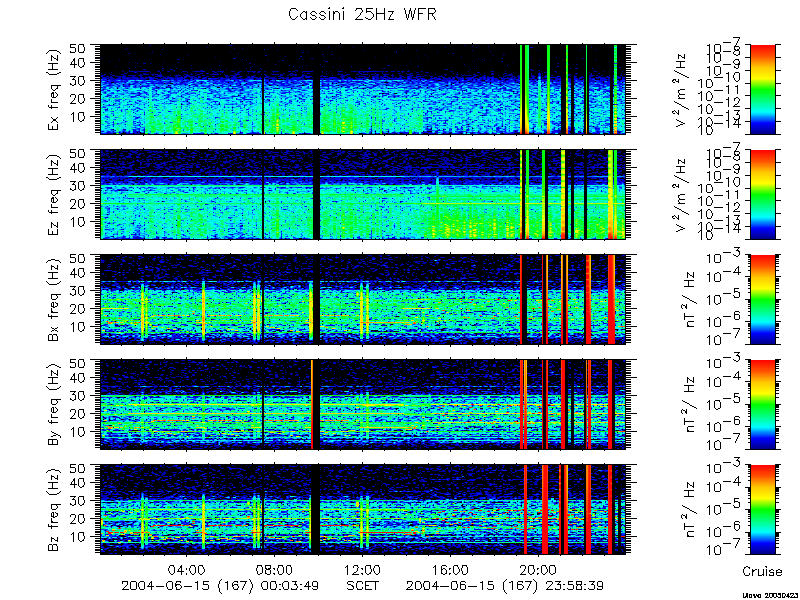This screenshot has width=800, height=600.
Task: Select the 'Bz freq (Hz)' axis label
Action: (x=55, y=510)
